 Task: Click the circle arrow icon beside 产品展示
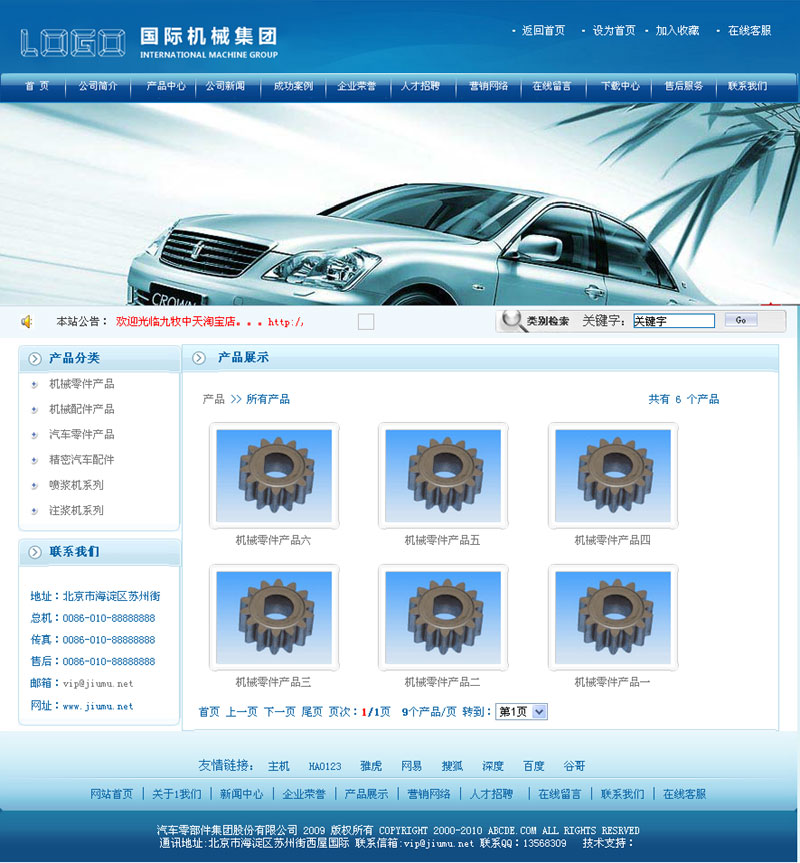coord(199,358)
